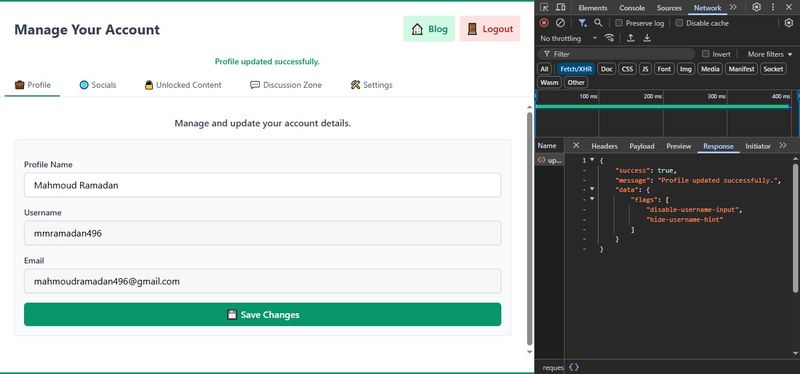Toggle the Img filter chip

click(686, 69)
